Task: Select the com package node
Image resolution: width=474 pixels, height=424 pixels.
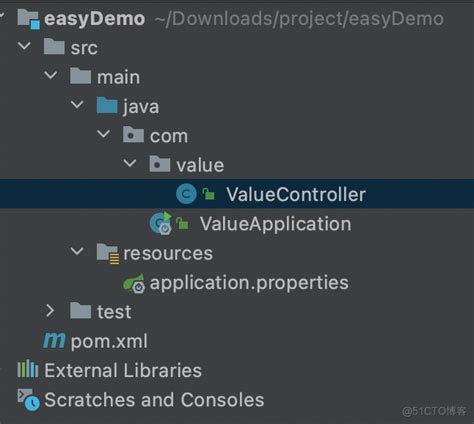Action: pyautogui.click(x=169, y=136)
